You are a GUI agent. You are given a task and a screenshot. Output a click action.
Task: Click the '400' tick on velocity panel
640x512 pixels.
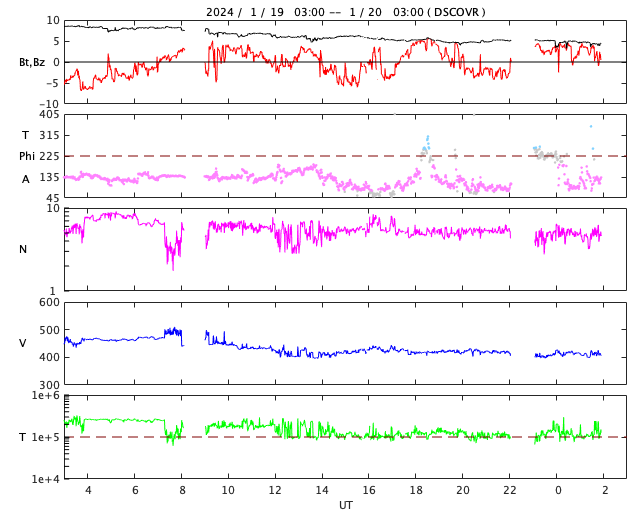[x=49, y=357]
